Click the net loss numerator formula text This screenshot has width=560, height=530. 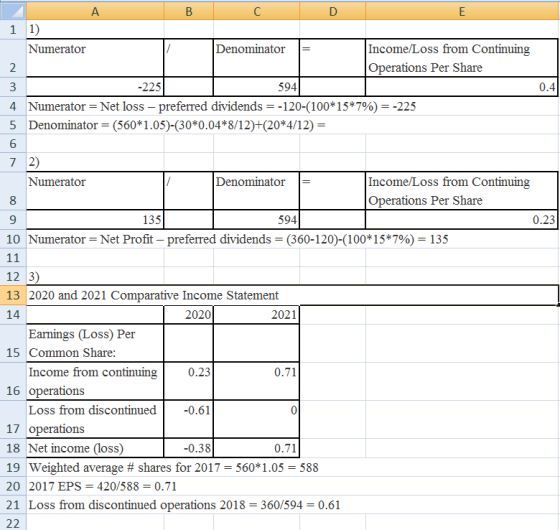click(x=222, y=106)
